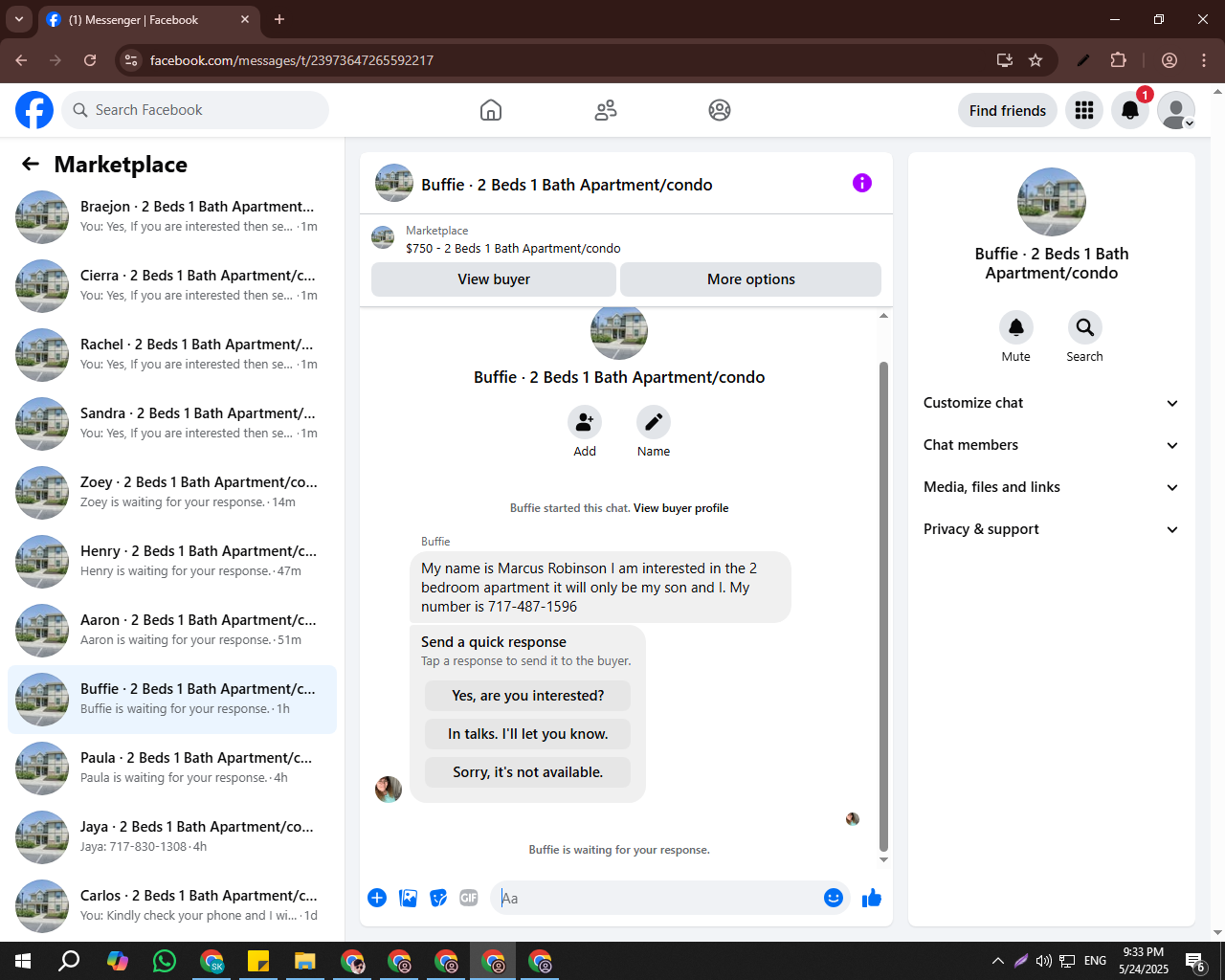1225x980 pixels.
Task: Open the Friends icon in top navigation
Action: click(x=606, y=110)
